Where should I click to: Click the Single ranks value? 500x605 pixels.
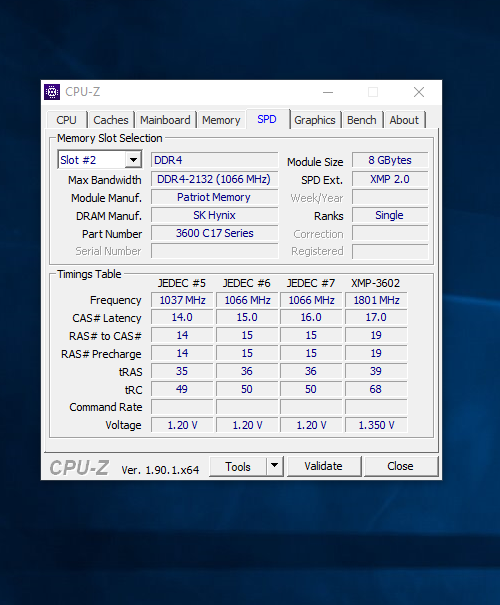[390, 215]
